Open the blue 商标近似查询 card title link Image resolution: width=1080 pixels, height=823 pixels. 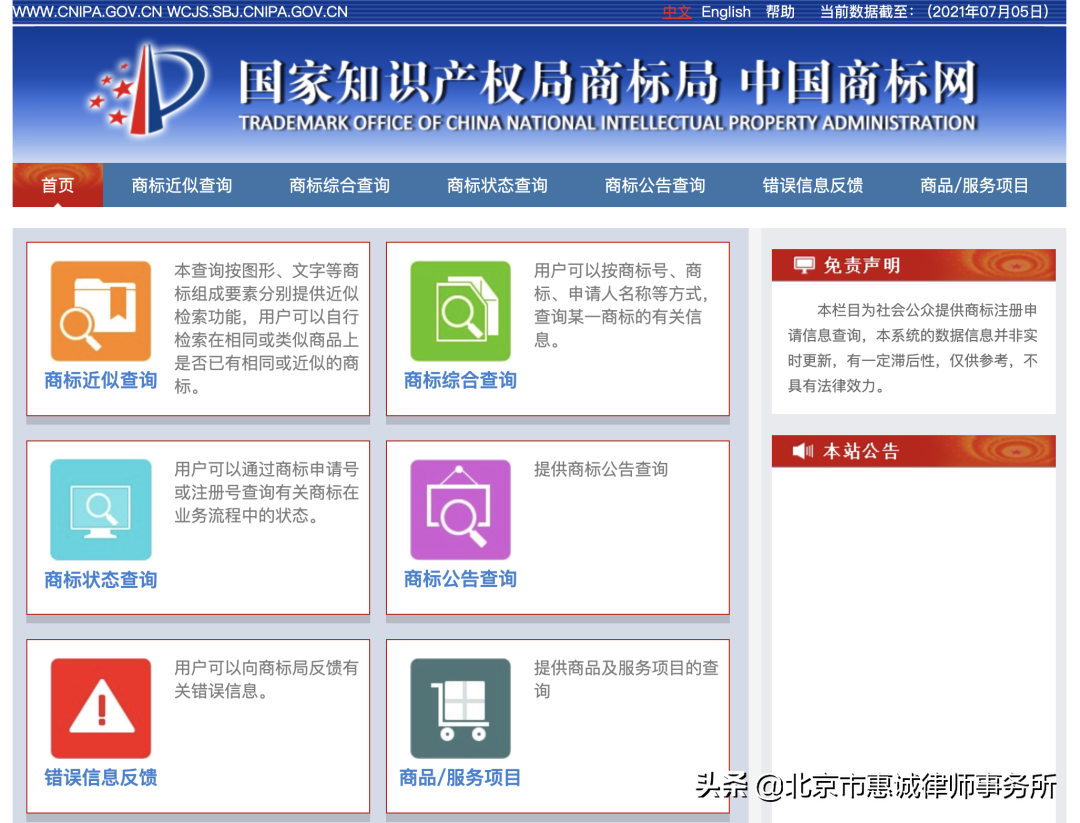point(101,380)
